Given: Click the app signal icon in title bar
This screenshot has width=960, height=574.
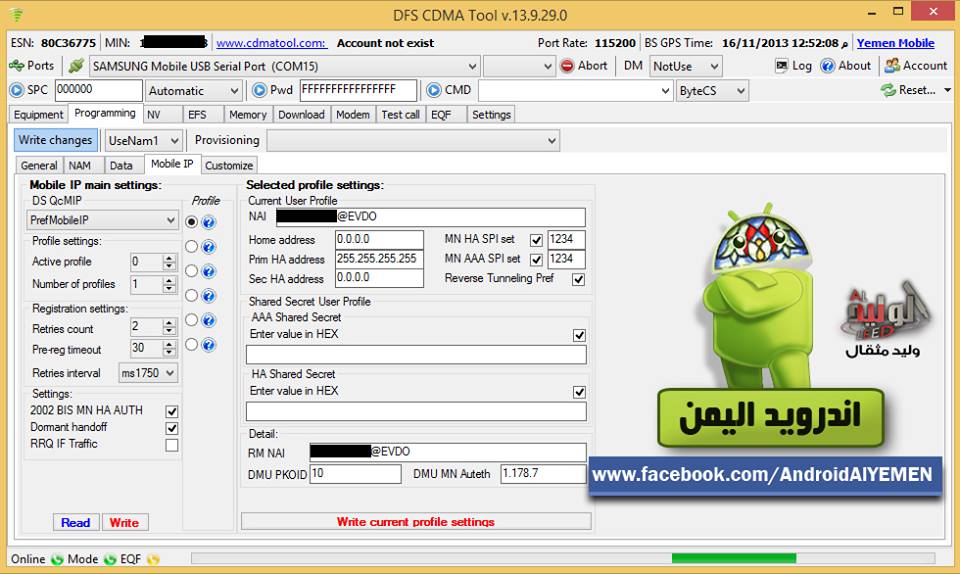Looking at the screenshot, I should (17, 14).
